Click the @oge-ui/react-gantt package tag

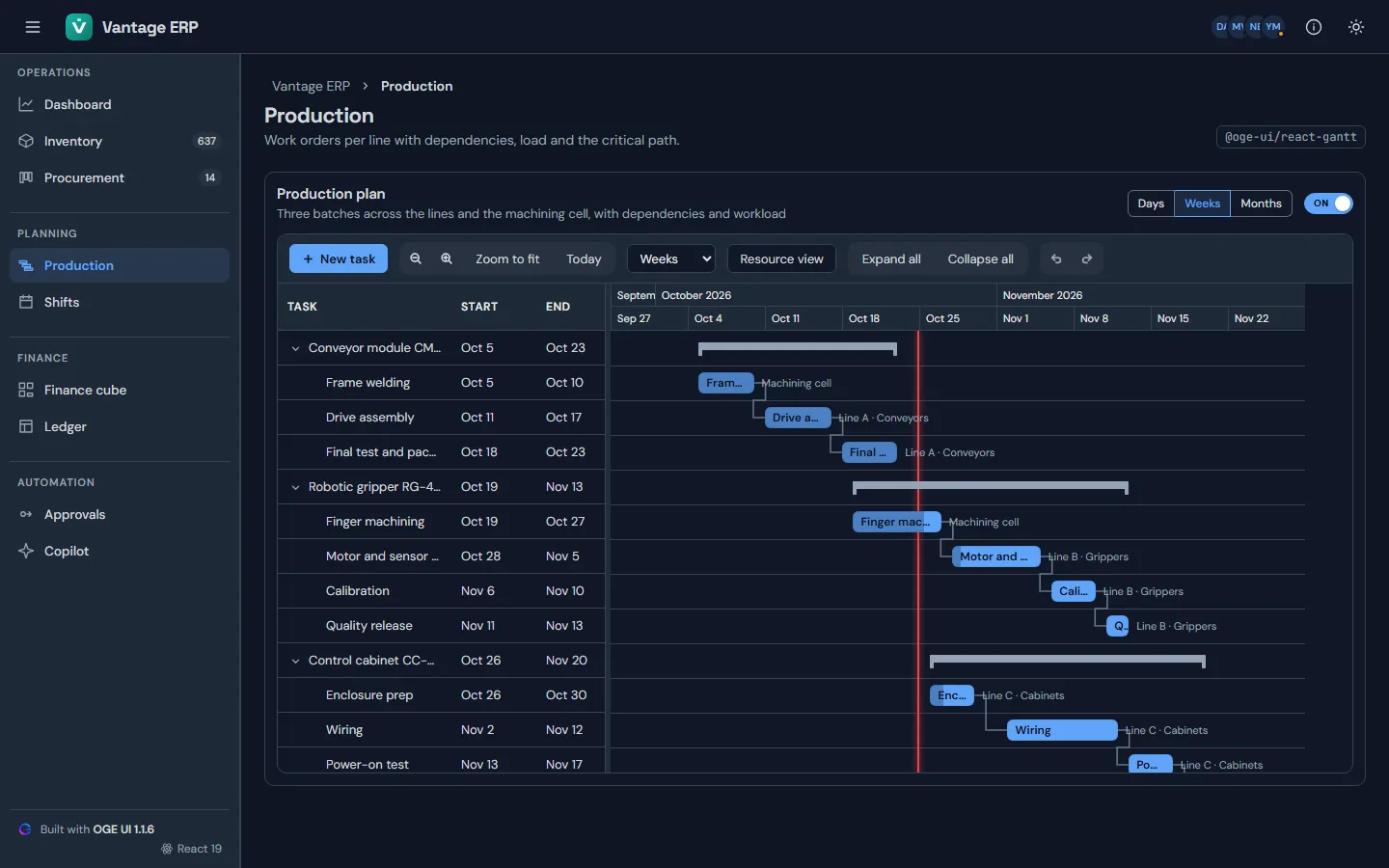pyautogui.click(x=1291, y=137)
